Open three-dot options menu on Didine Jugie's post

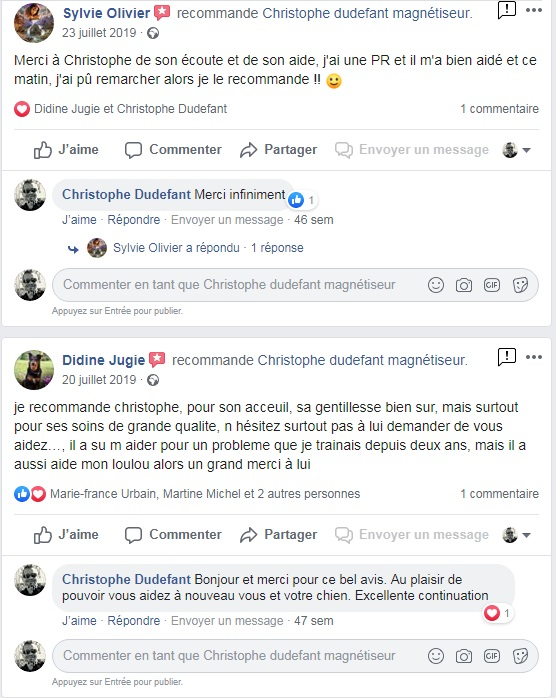coord(534,357)
